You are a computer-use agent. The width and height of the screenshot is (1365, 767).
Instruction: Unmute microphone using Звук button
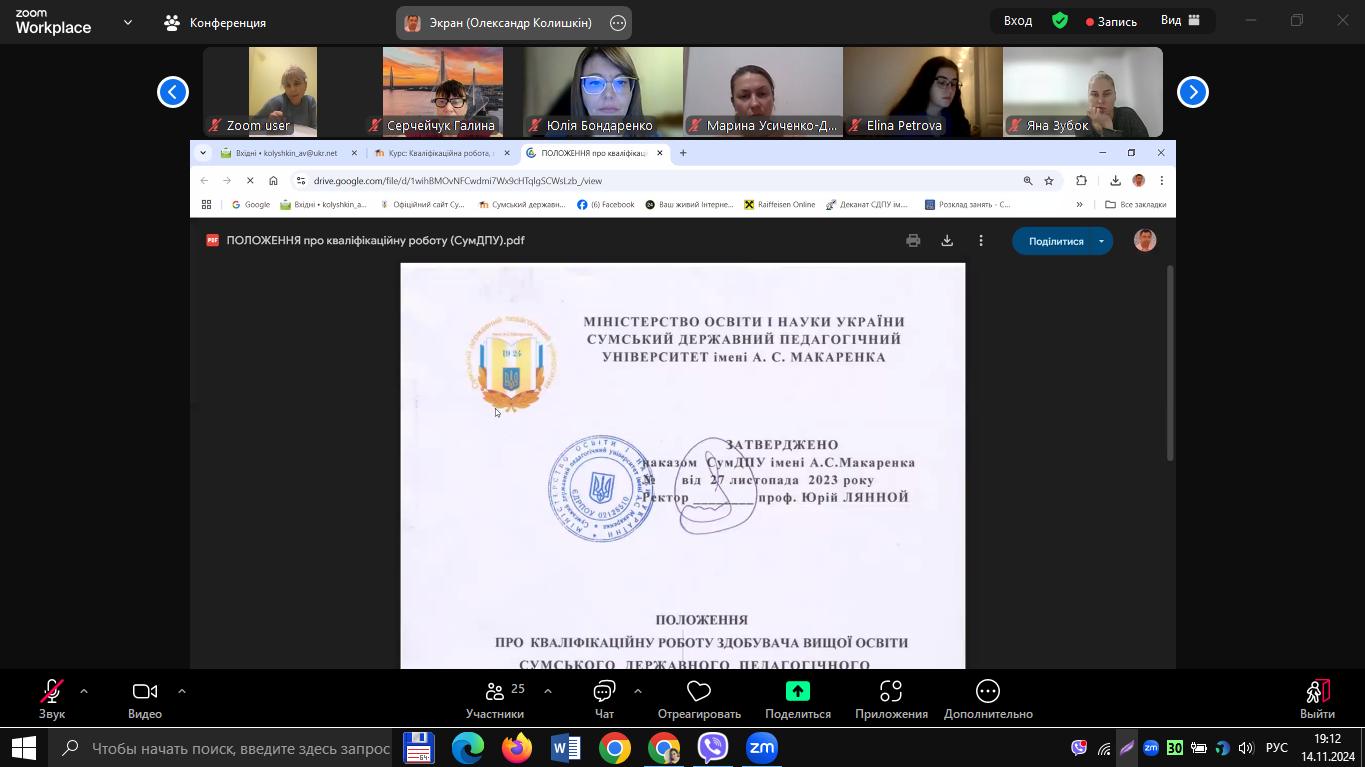click(52, 698)
